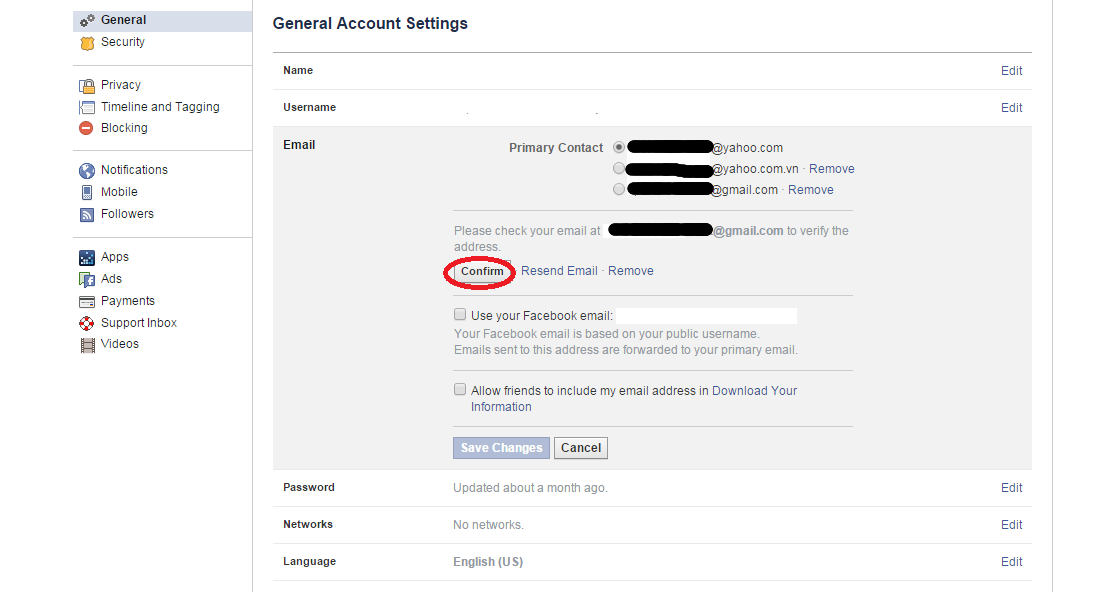Check Allow friends to include email box

tap(460, 389)
